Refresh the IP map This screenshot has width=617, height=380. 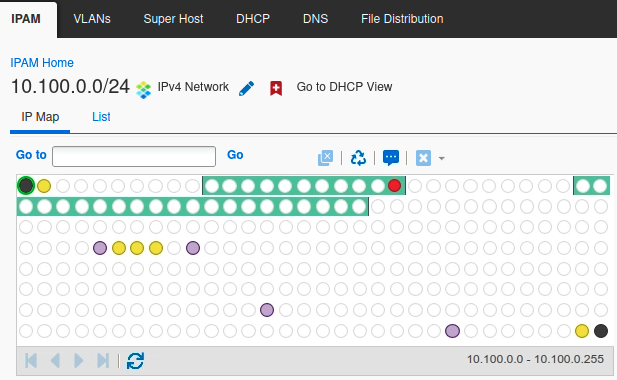pyautogui.click(x=135, y=361)
